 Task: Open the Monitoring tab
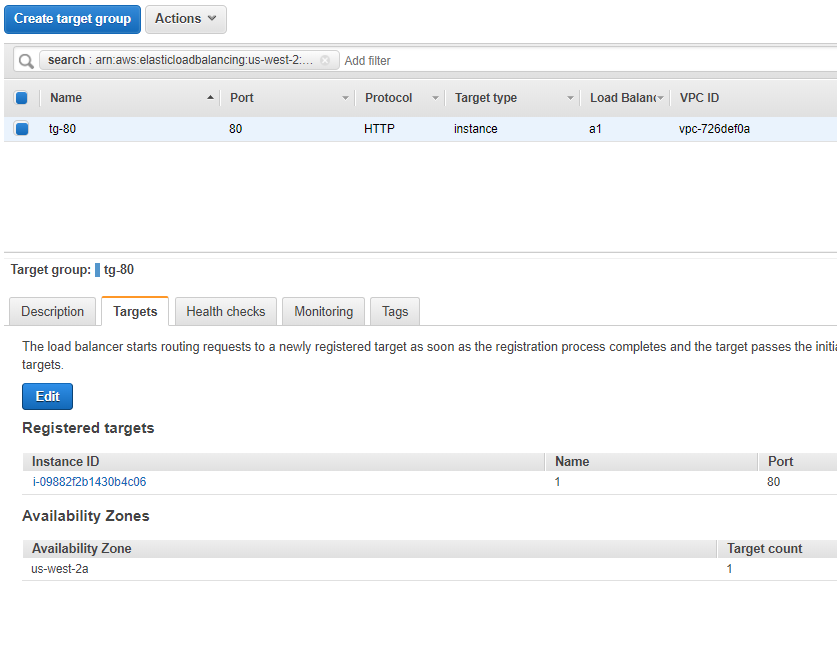323,311
